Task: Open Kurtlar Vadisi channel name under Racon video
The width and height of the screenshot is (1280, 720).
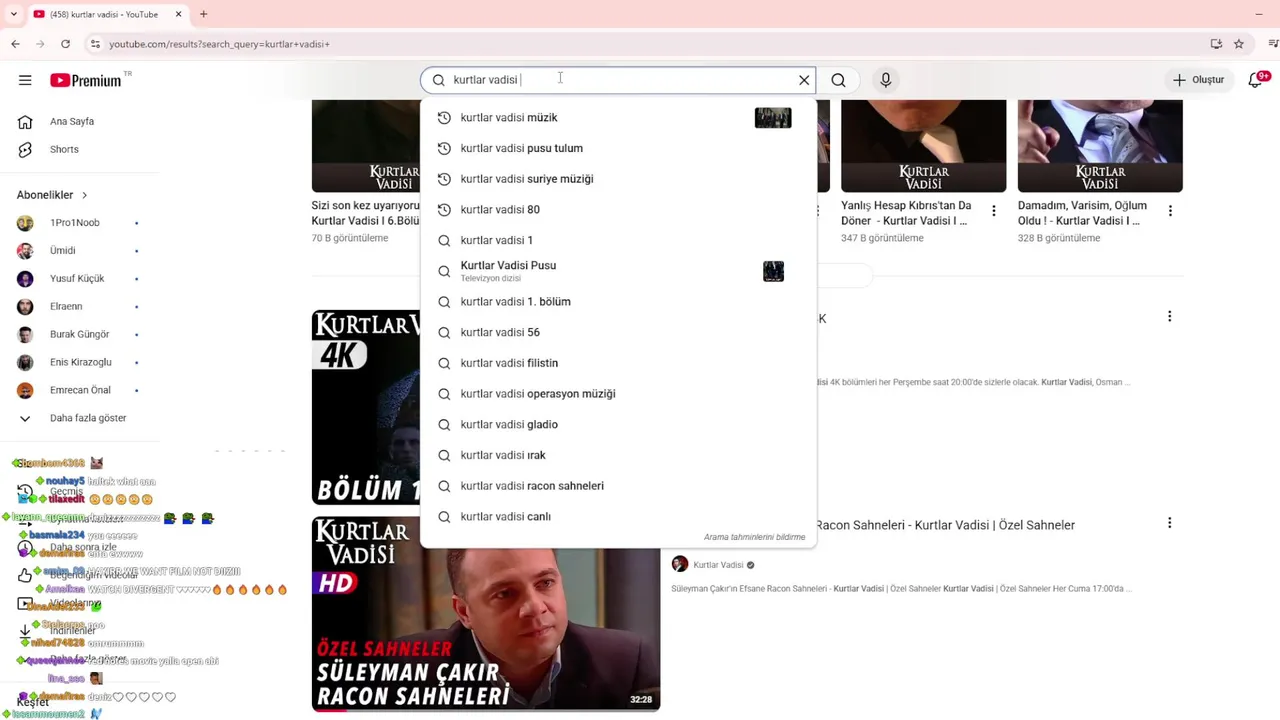Action: [719, 565]
